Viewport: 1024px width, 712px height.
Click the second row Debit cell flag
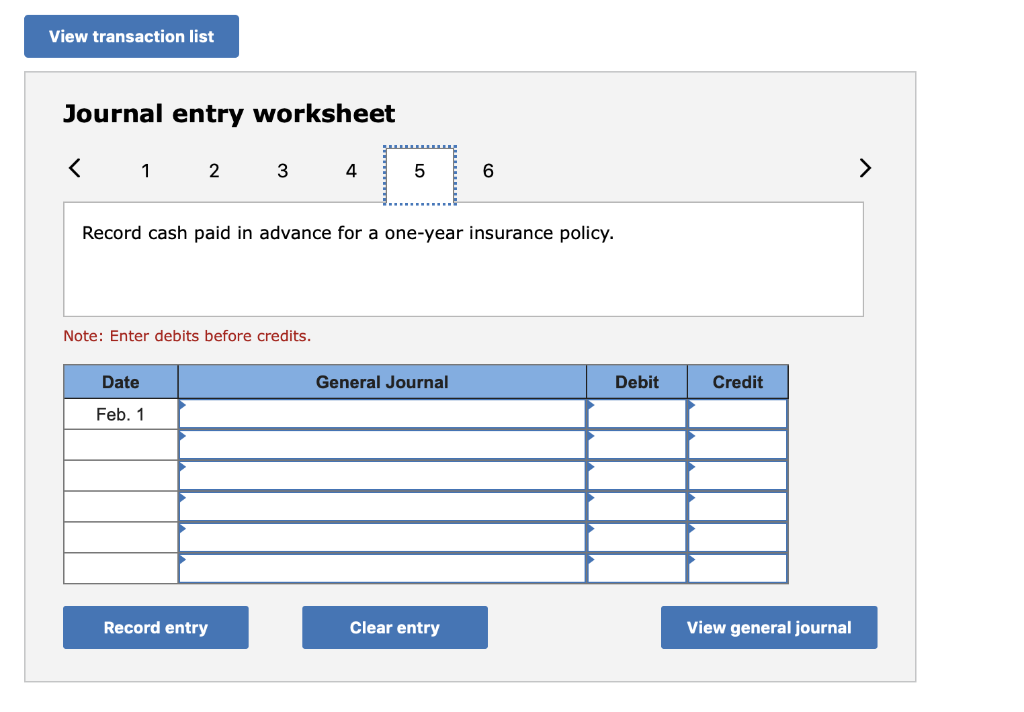(591, 437)
